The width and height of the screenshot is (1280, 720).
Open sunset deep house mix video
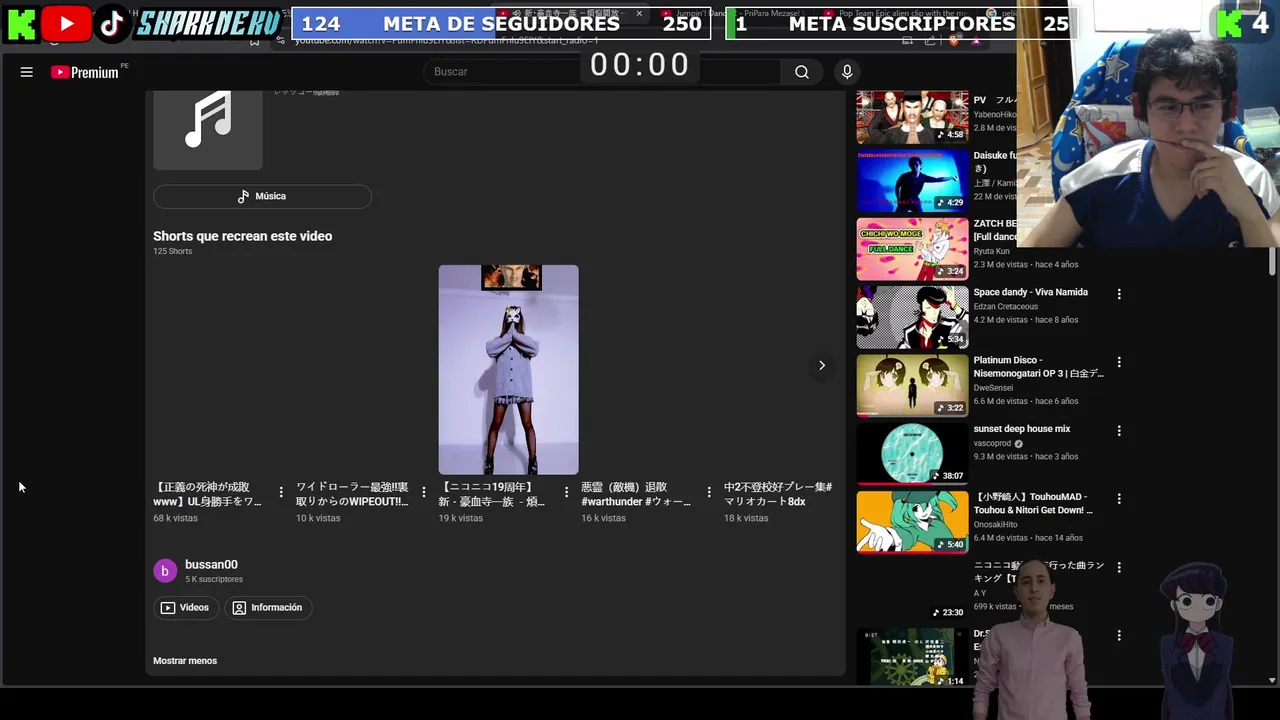point(1022,429)
